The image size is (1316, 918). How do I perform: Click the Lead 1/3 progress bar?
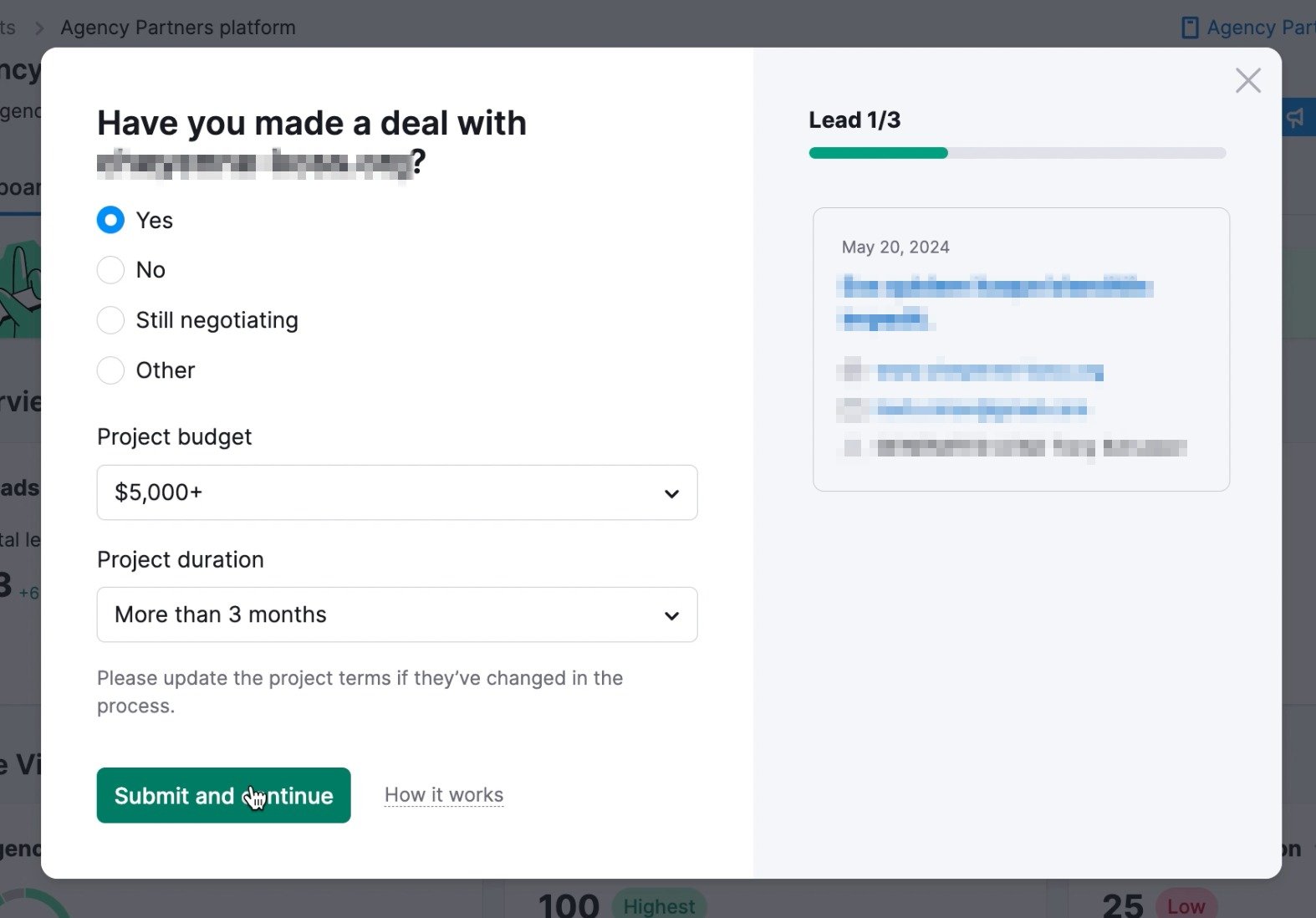[x=1017, y=153]
